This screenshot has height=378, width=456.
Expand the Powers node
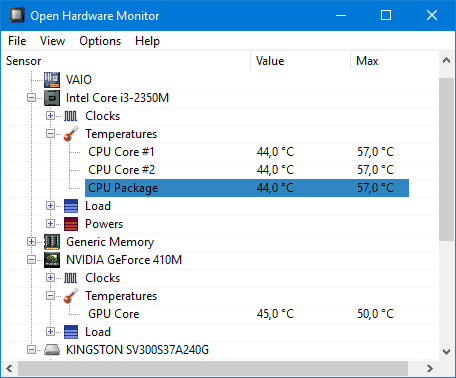(x=50, y=224)
